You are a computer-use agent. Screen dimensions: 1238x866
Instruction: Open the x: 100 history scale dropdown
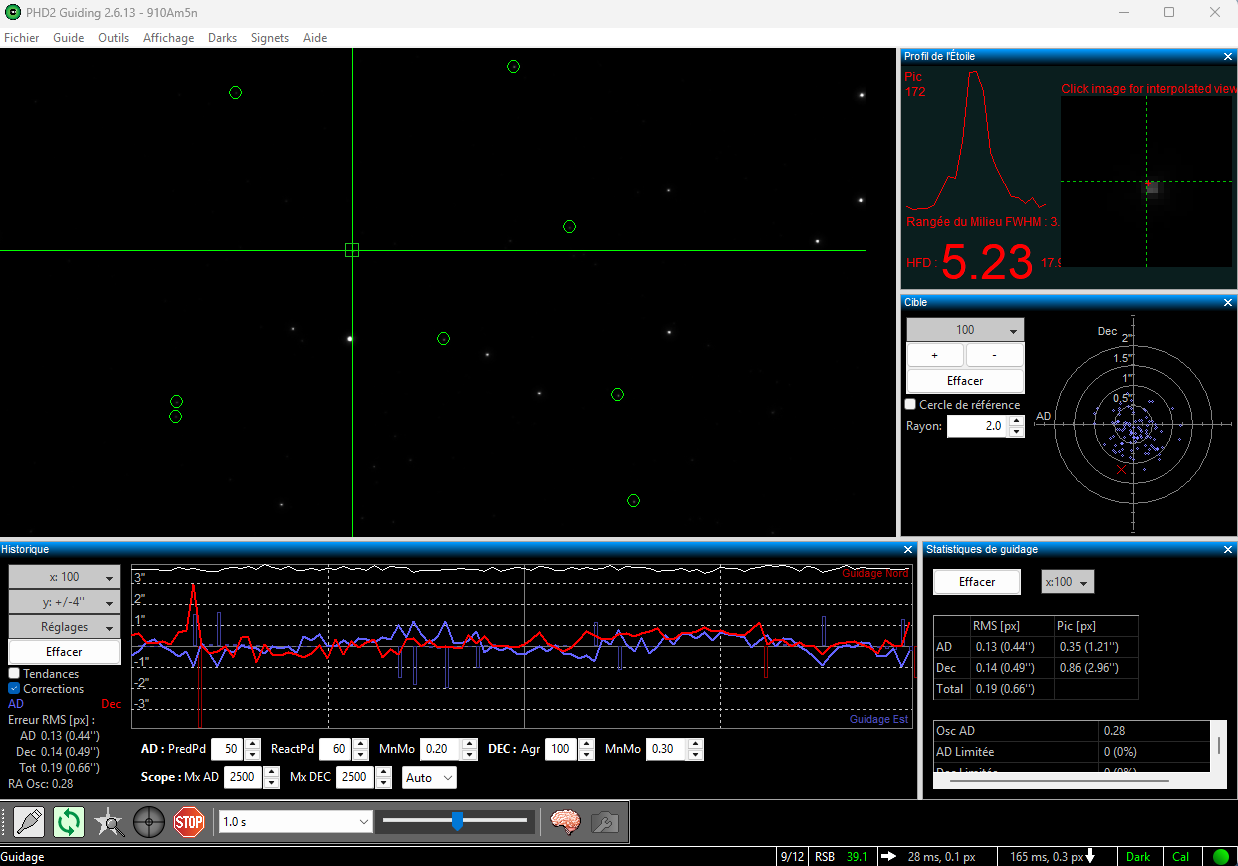coord(64,577)
